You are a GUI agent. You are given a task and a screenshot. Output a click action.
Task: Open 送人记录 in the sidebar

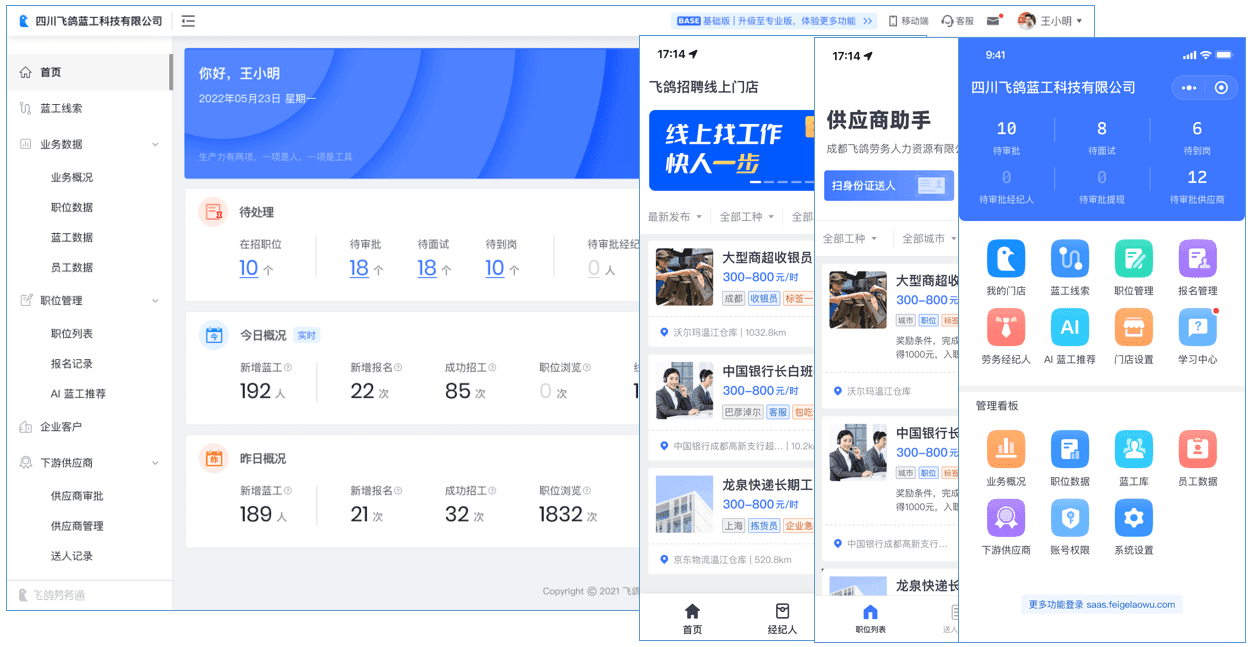click(72, 555)
